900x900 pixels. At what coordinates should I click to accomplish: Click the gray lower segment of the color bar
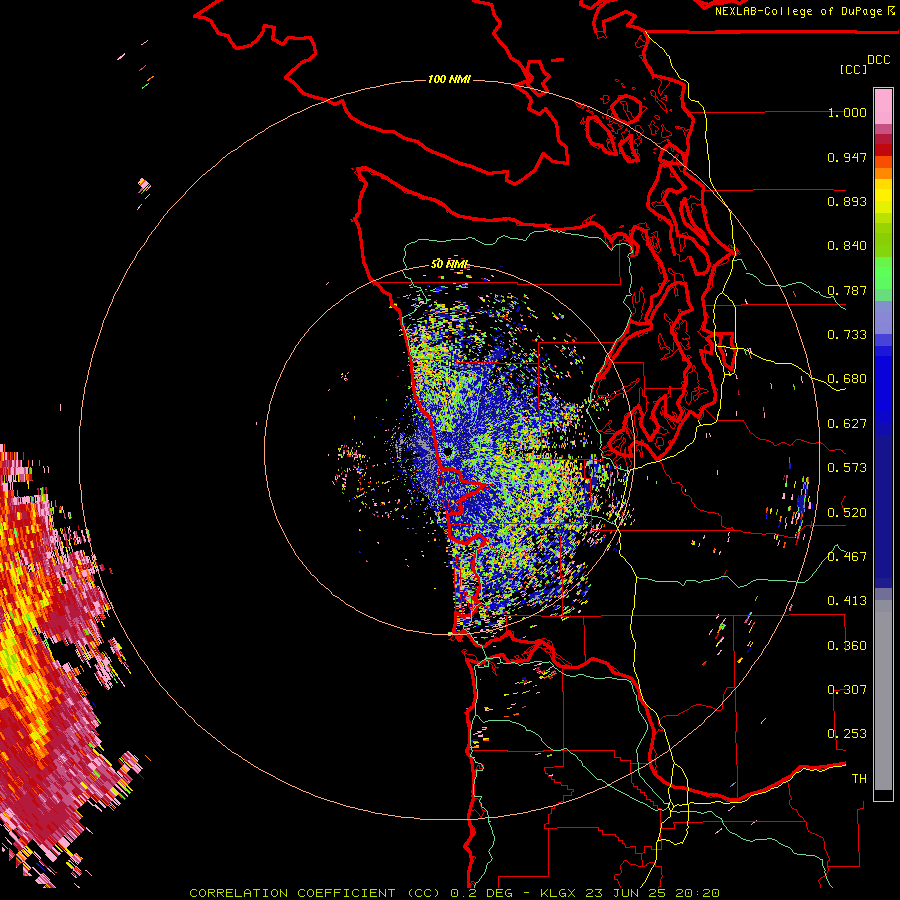click(x=883, y=695)
